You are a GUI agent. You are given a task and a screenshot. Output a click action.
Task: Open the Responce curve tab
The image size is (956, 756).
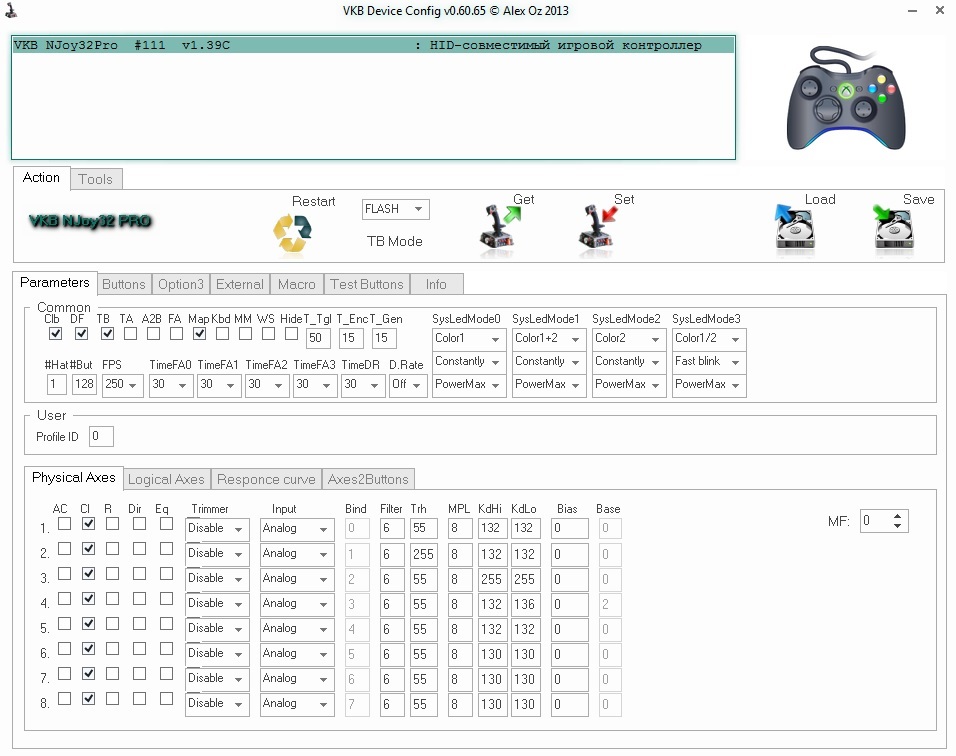pos(266,479)
